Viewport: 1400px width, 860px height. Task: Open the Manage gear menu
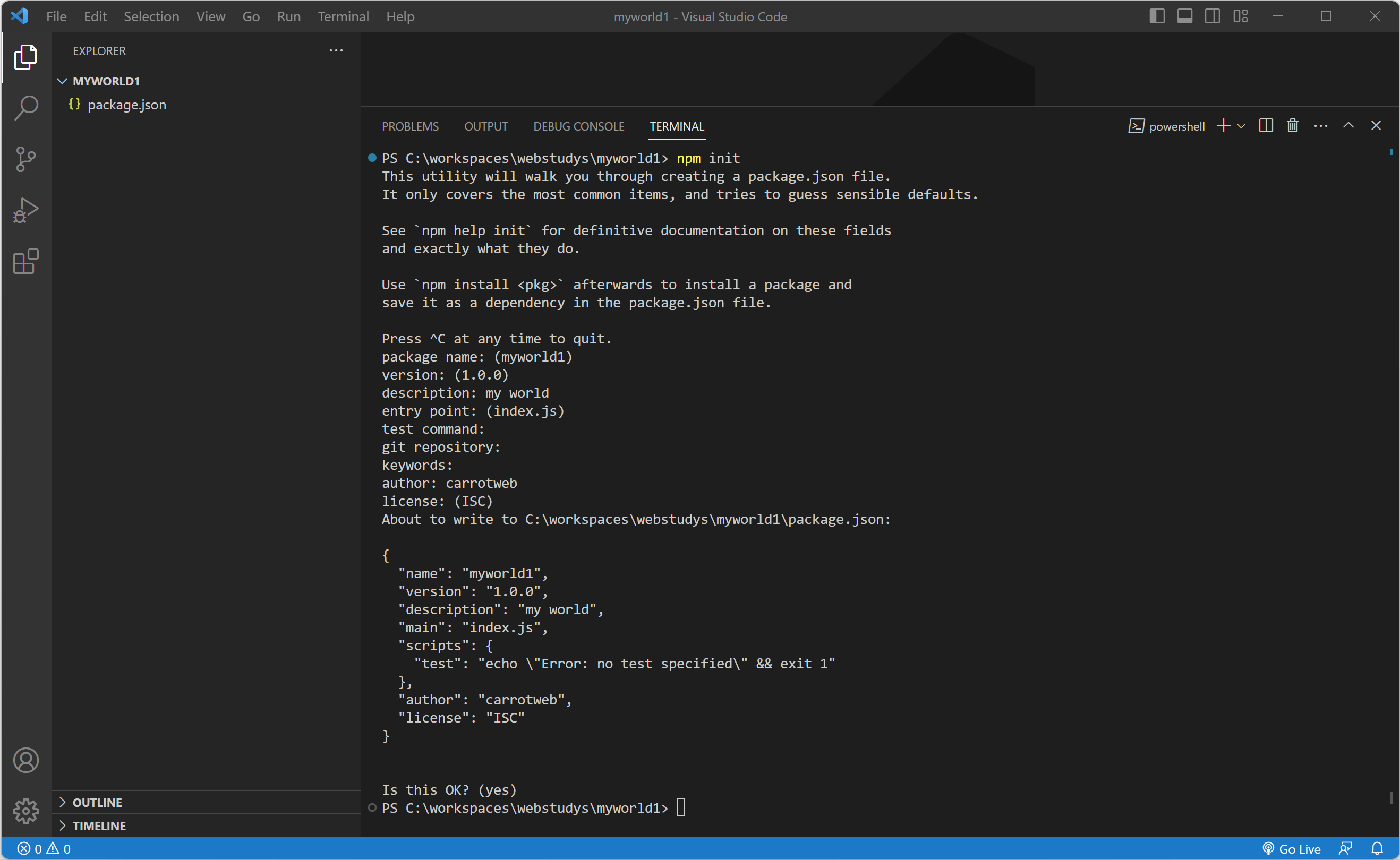25,811
